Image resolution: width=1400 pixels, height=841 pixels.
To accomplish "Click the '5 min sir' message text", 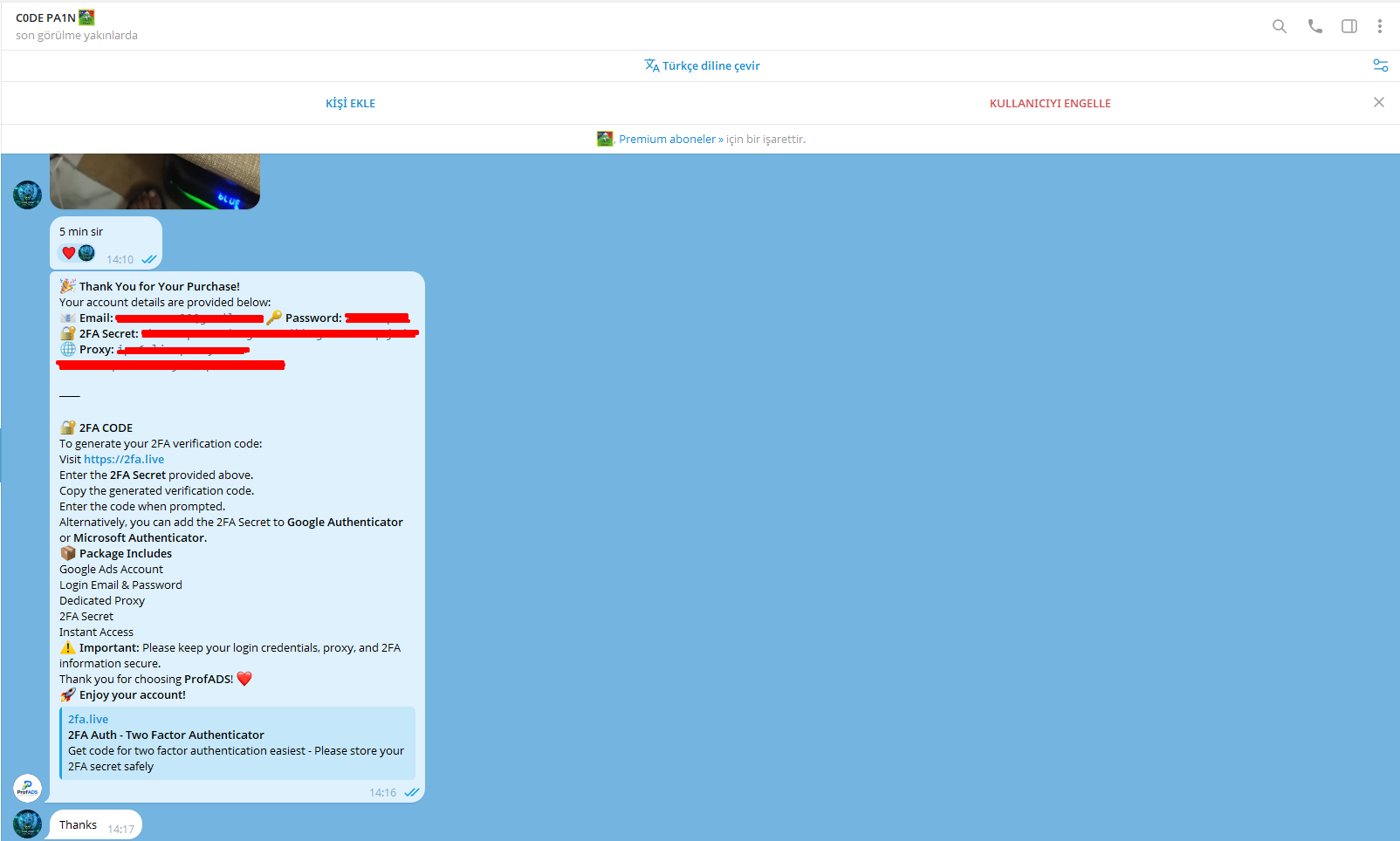I will (81, 231).
